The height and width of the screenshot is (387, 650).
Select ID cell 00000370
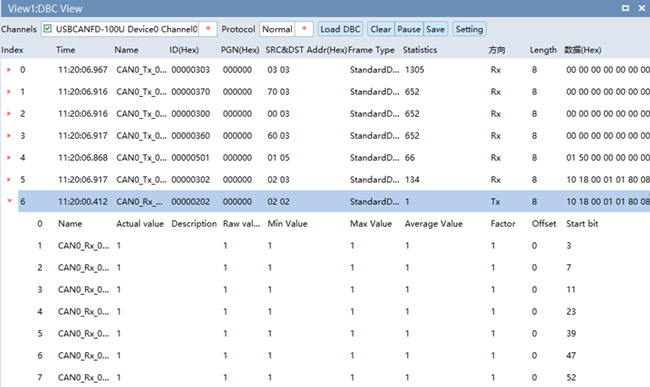191,92
